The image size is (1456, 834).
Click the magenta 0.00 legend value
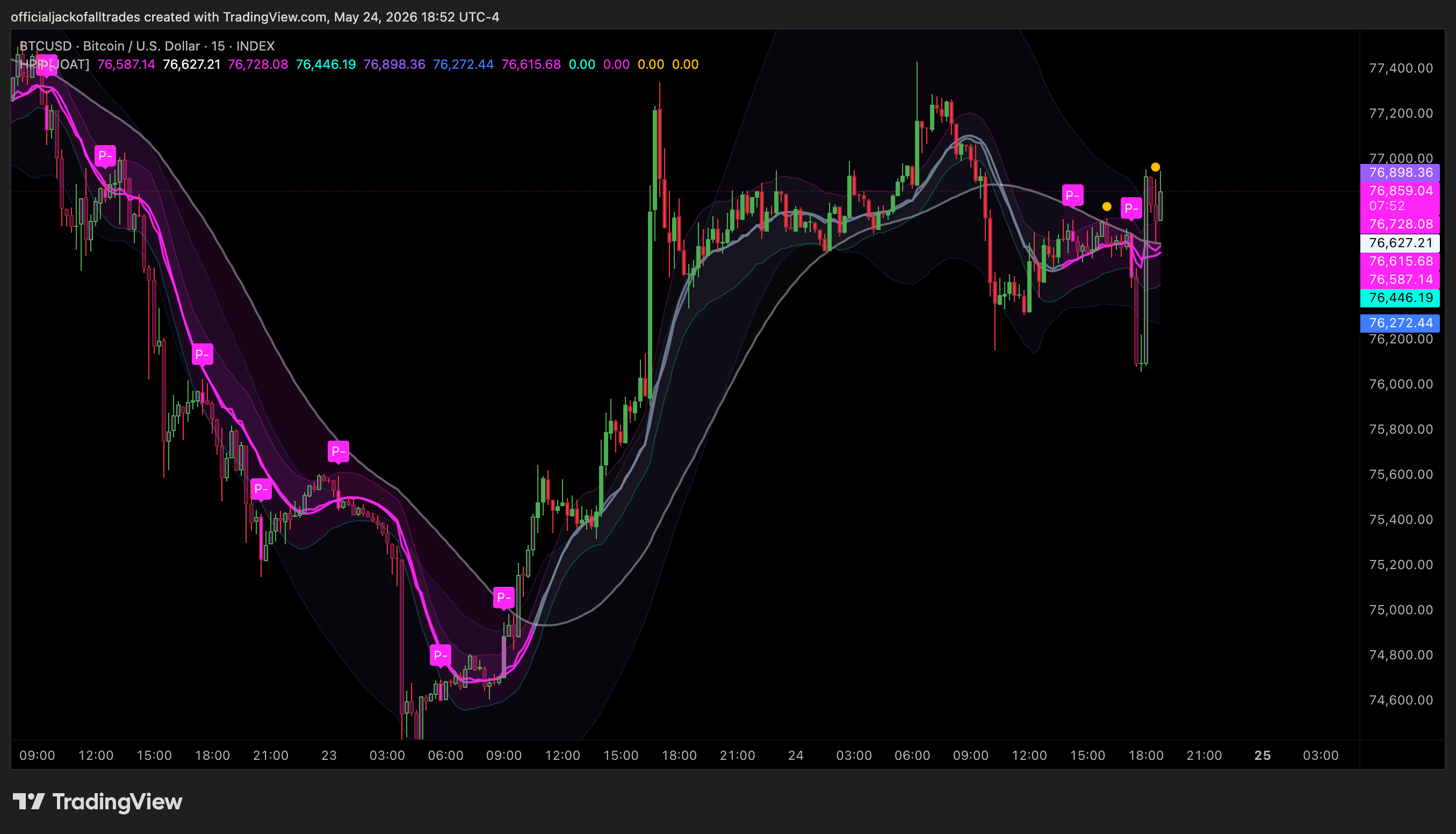(x=617, y=64)
